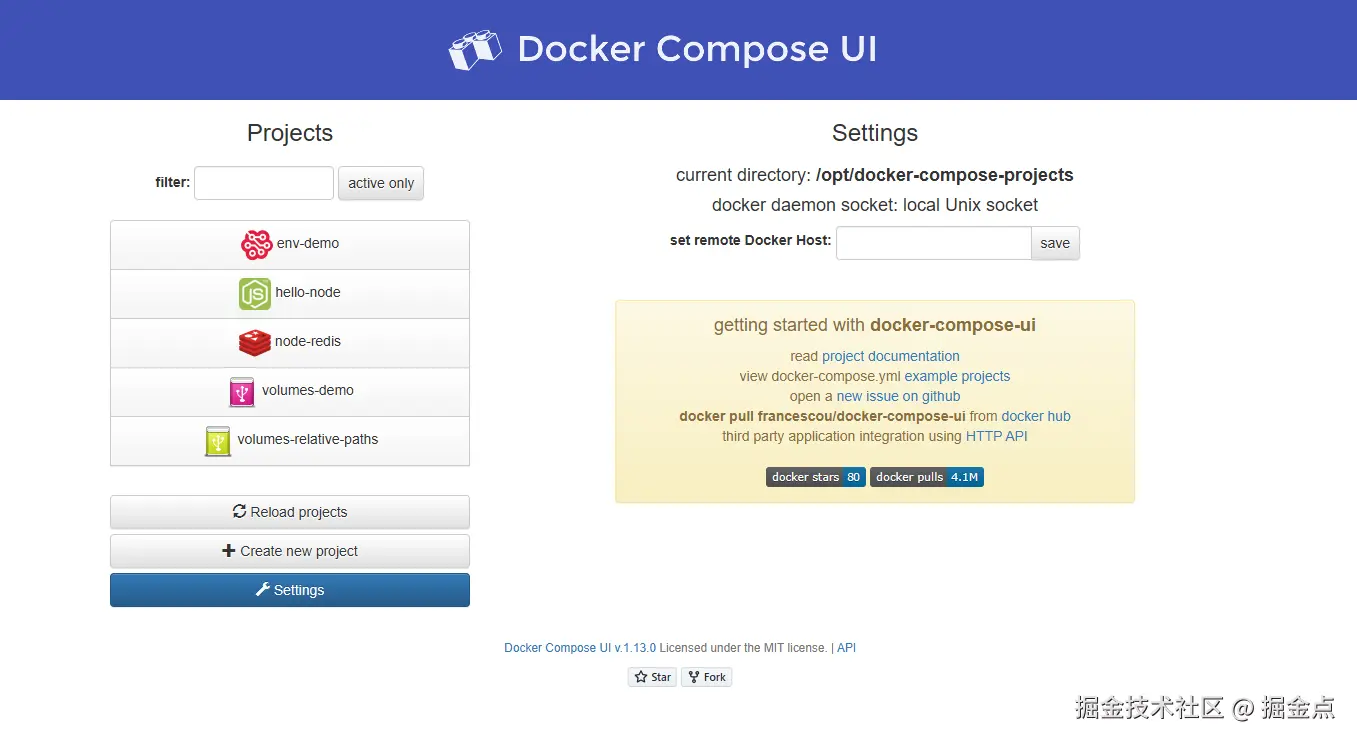Click the hello-node Node.js icon
The width and height of the screenshot is (1357, 743).
coord(255,293)
